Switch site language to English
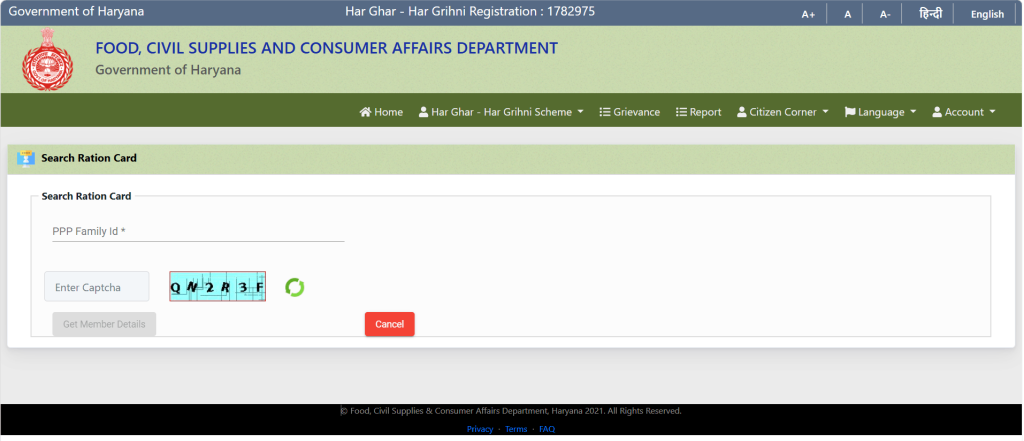1024x441 pixels. (x=987, y=14)
